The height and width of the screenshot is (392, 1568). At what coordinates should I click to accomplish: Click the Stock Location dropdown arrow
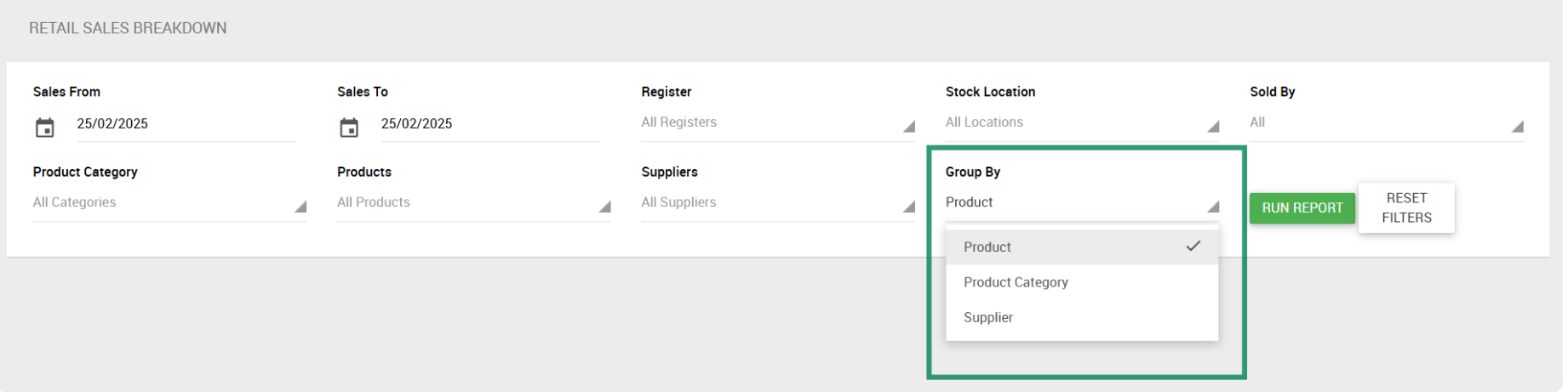coord(1213,127)
